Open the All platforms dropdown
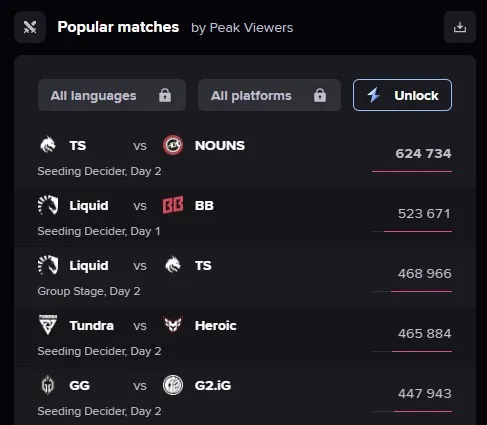The width and height of the screenshot is (487, 425). click(269, 95)
